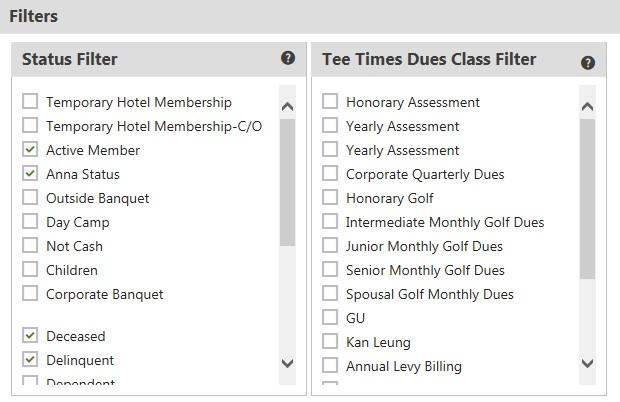
Task: Toggle off the Delinquent checkbox
Action: pyautogui.click(x=30, y=359)
